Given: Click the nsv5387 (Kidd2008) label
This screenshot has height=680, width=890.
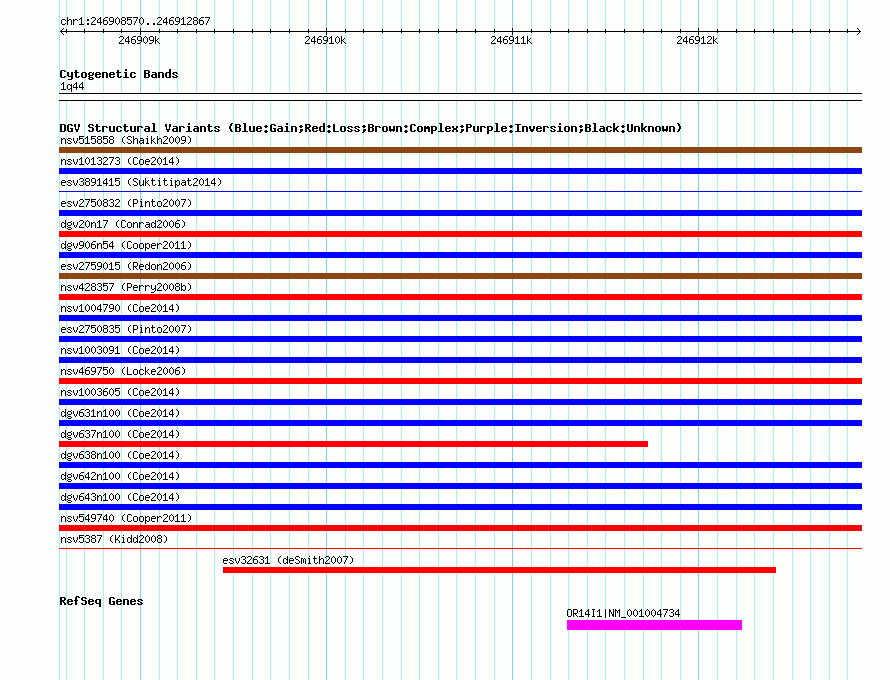Looking at the screenshot, I should pyautogui.click(x=114, y=539).
